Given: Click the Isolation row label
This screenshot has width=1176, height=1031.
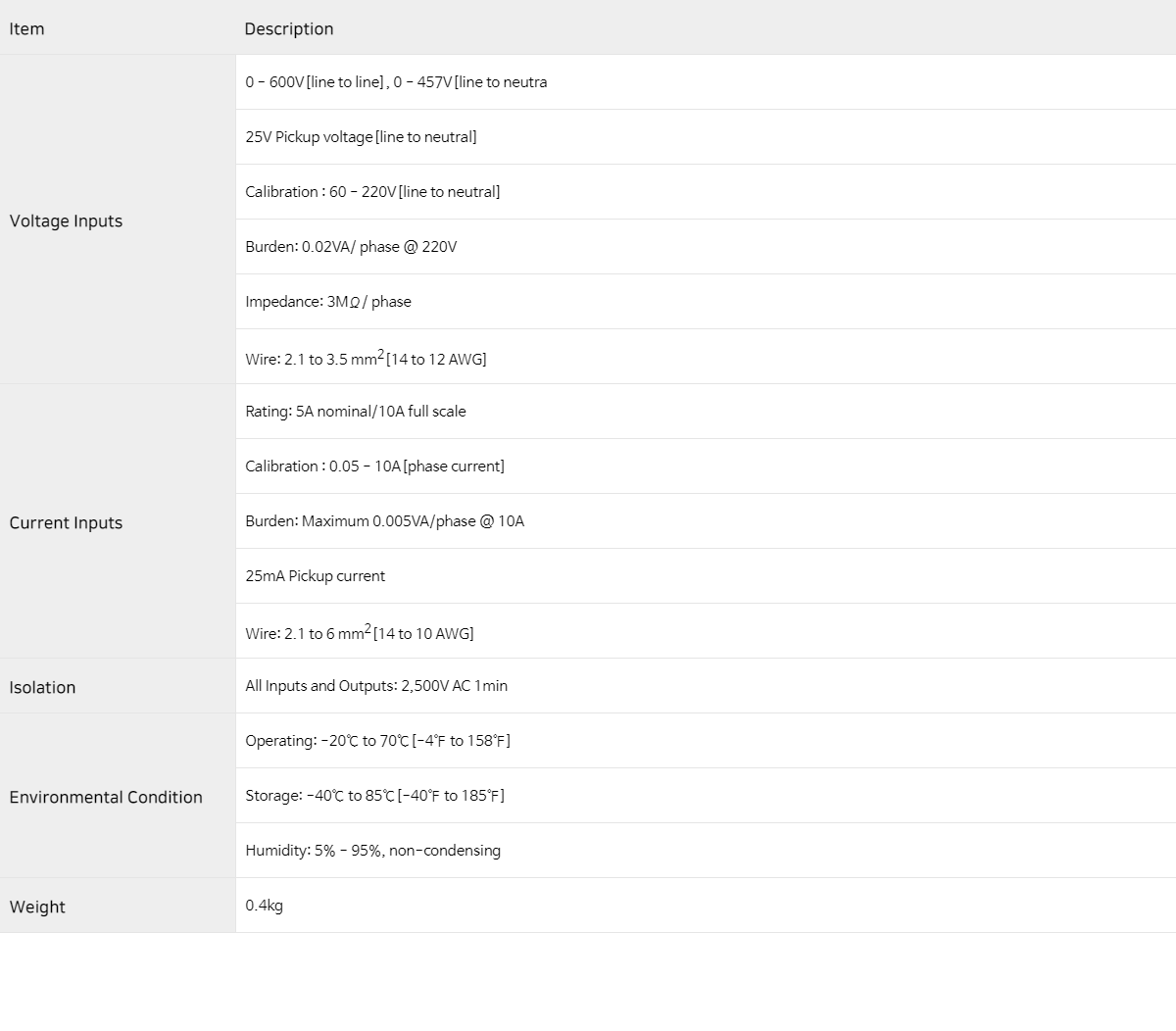Looking at the screenshot, I should [42, 687].
